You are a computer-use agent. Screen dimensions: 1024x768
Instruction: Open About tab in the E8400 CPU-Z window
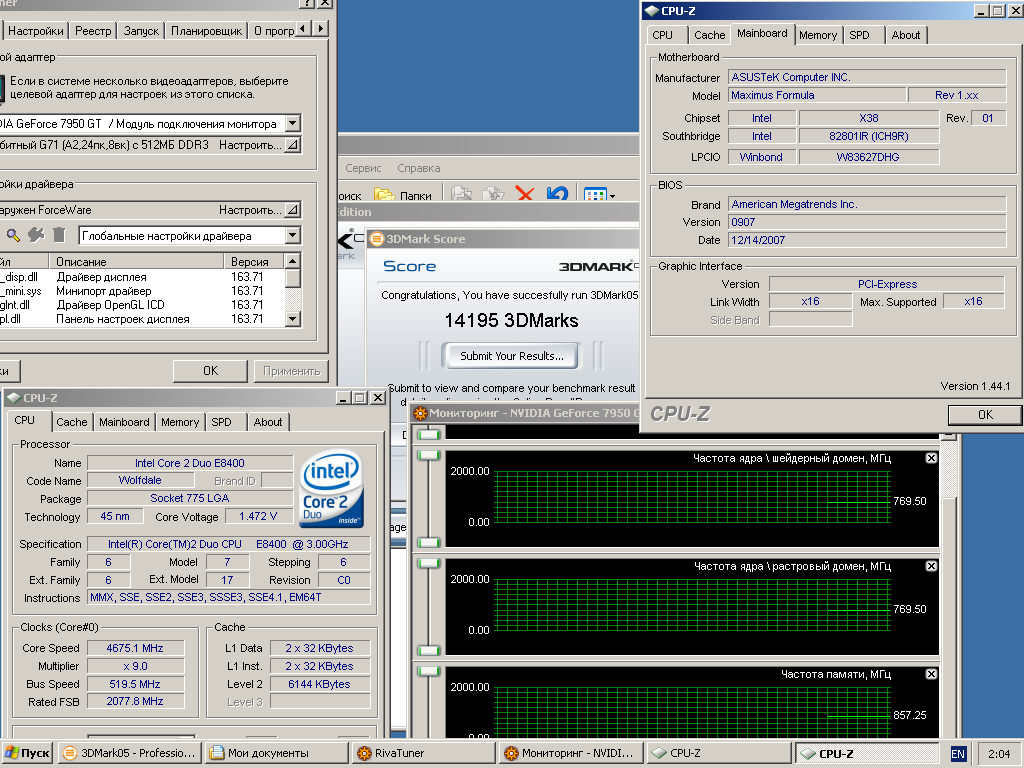tap(268, 423)
